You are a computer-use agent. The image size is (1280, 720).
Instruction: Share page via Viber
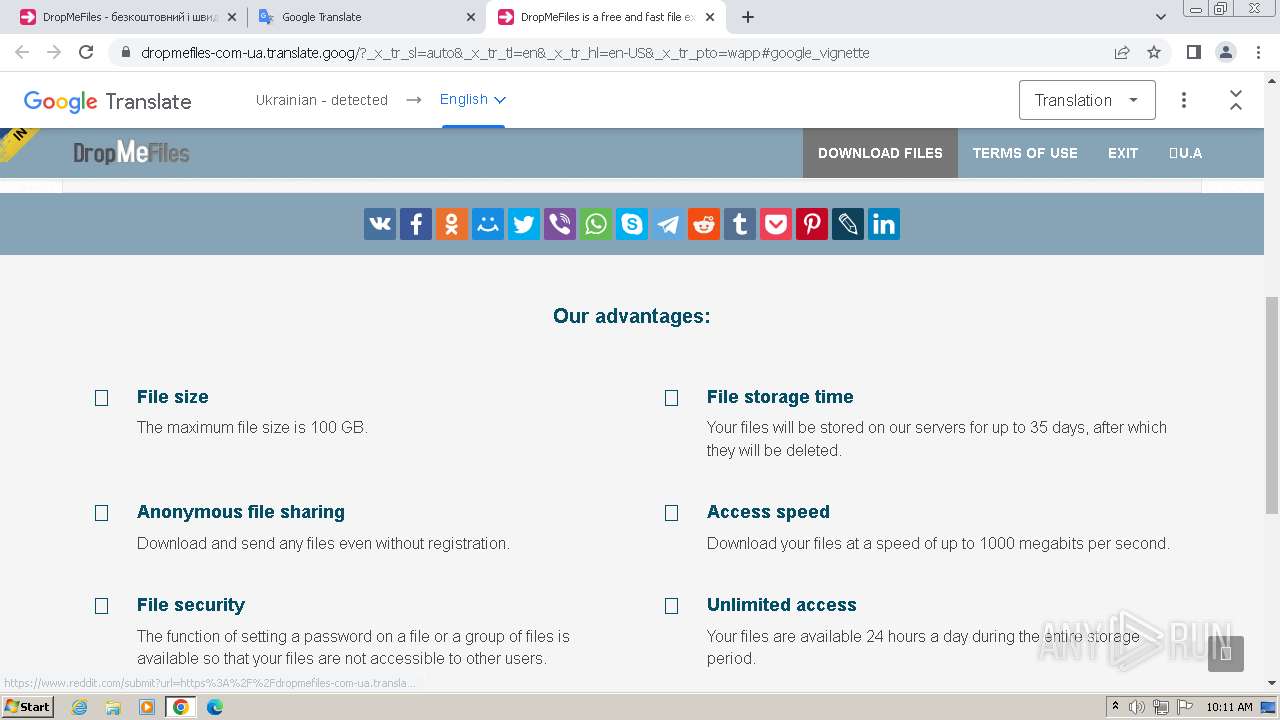tap(560, 224)
